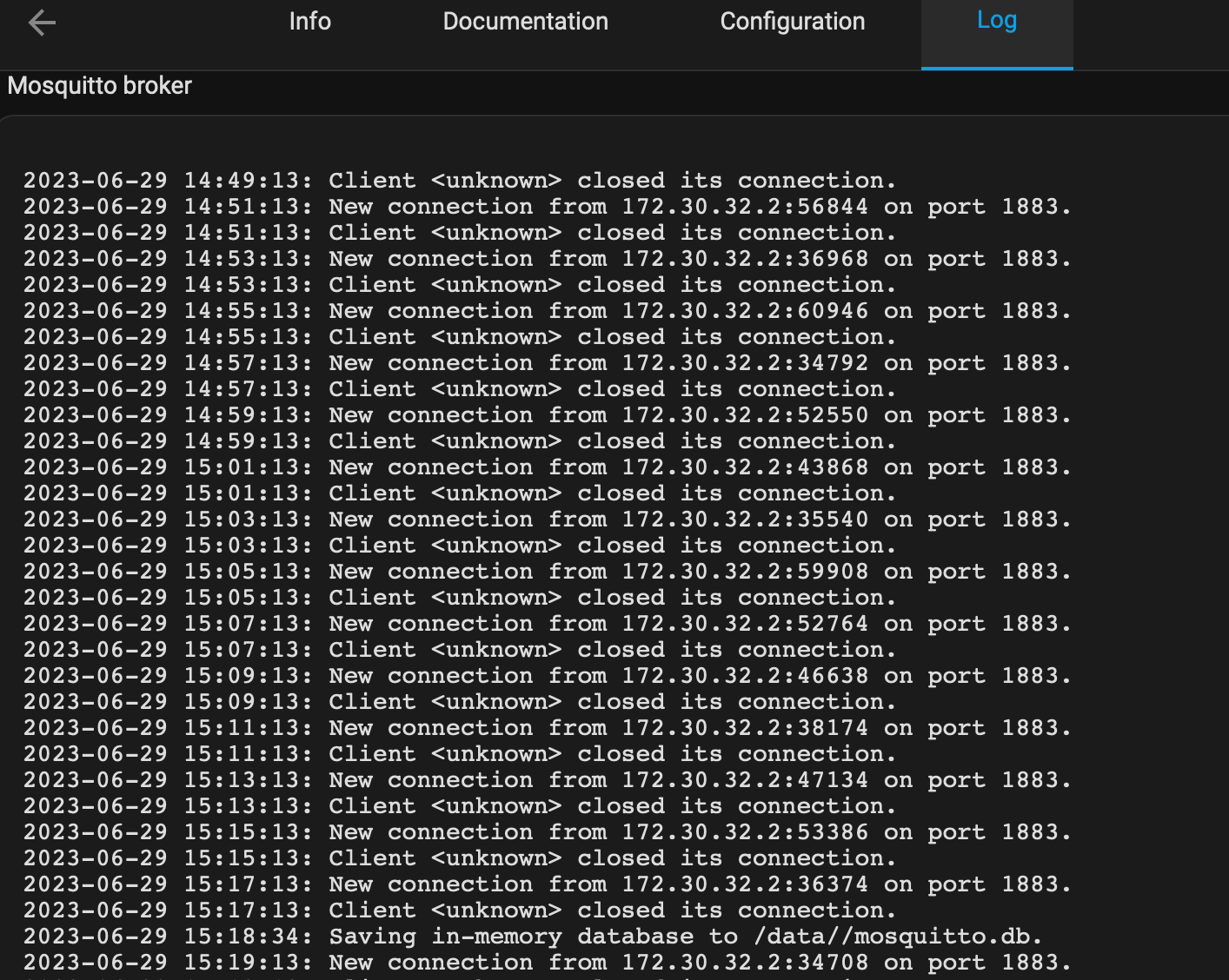Image resolution: width=1229 pixels, height=980 pixels.
Task: Select the 15:03:13 client closed line
Action: tap(460, 546)
